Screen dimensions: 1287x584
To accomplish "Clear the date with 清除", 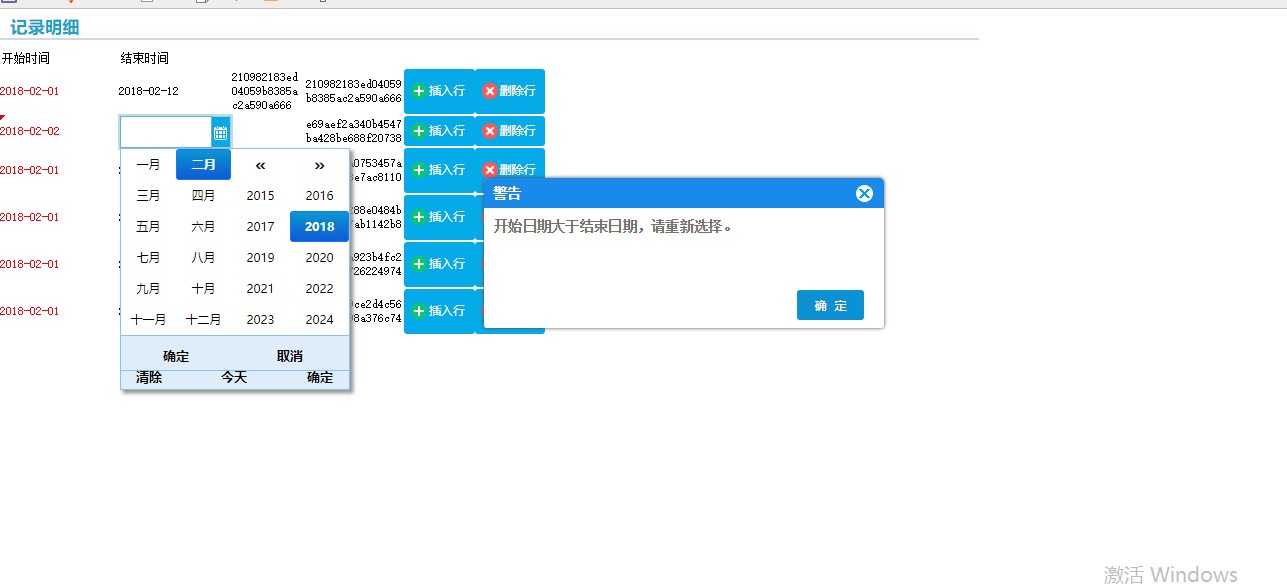I will 149,378.
